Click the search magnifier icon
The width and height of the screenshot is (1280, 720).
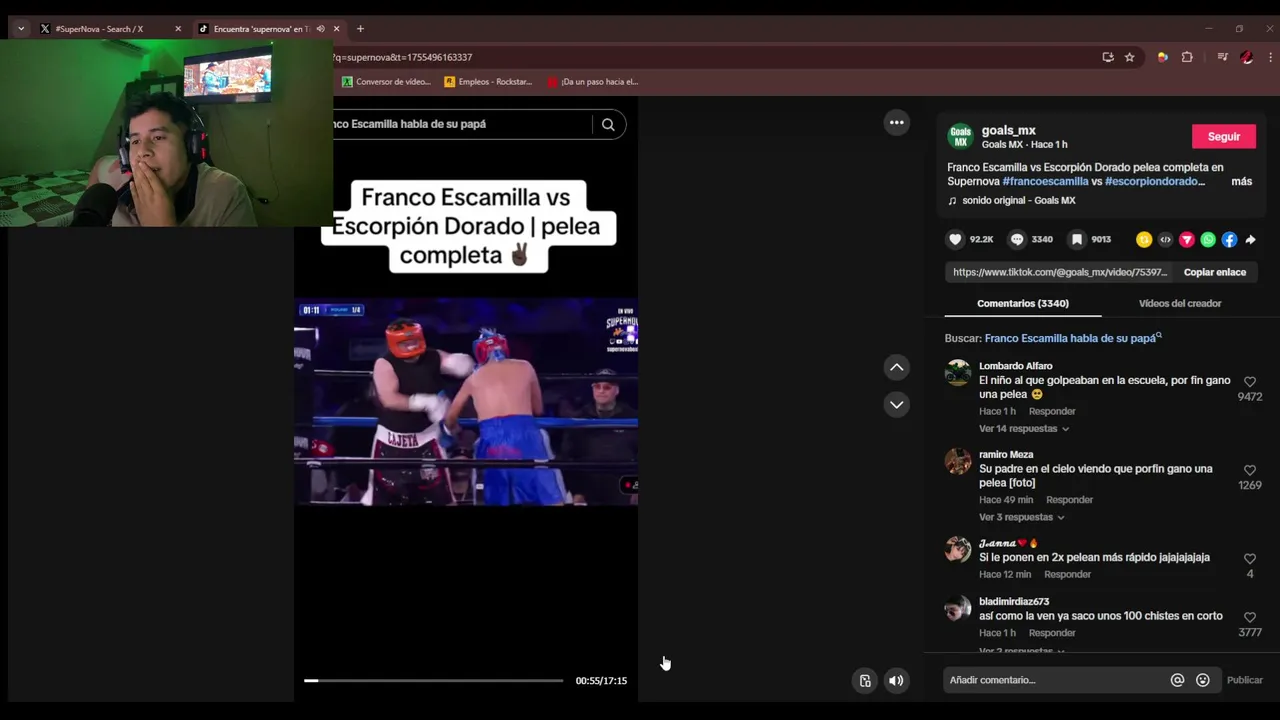pos(608,124)
